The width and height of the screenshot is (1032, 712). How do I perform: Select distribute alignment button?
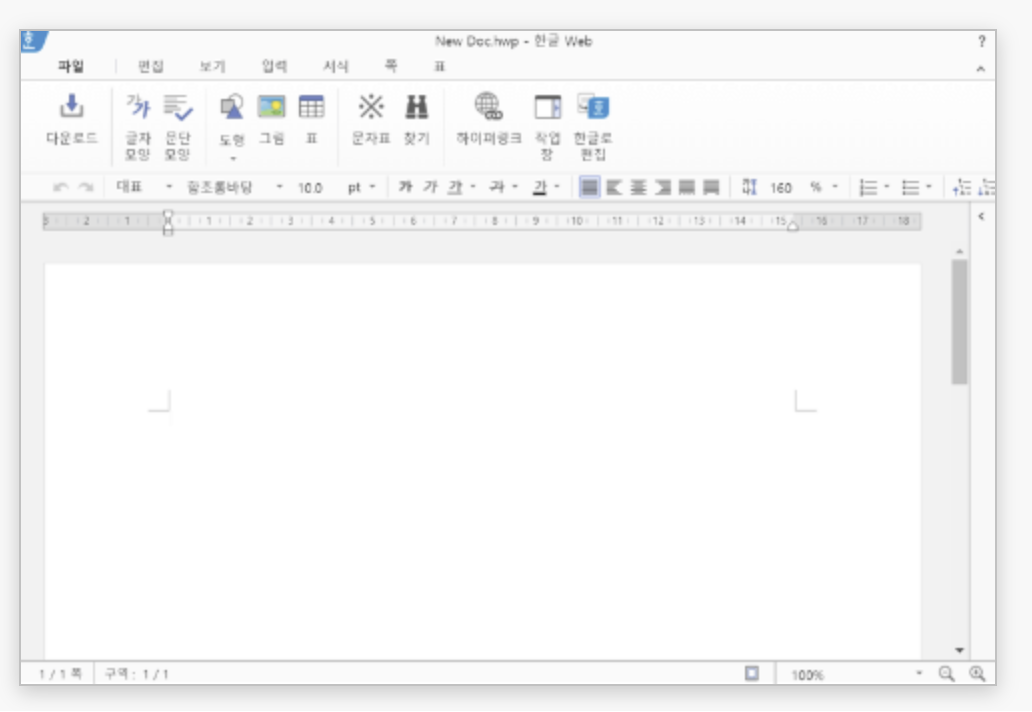[687, 188]
